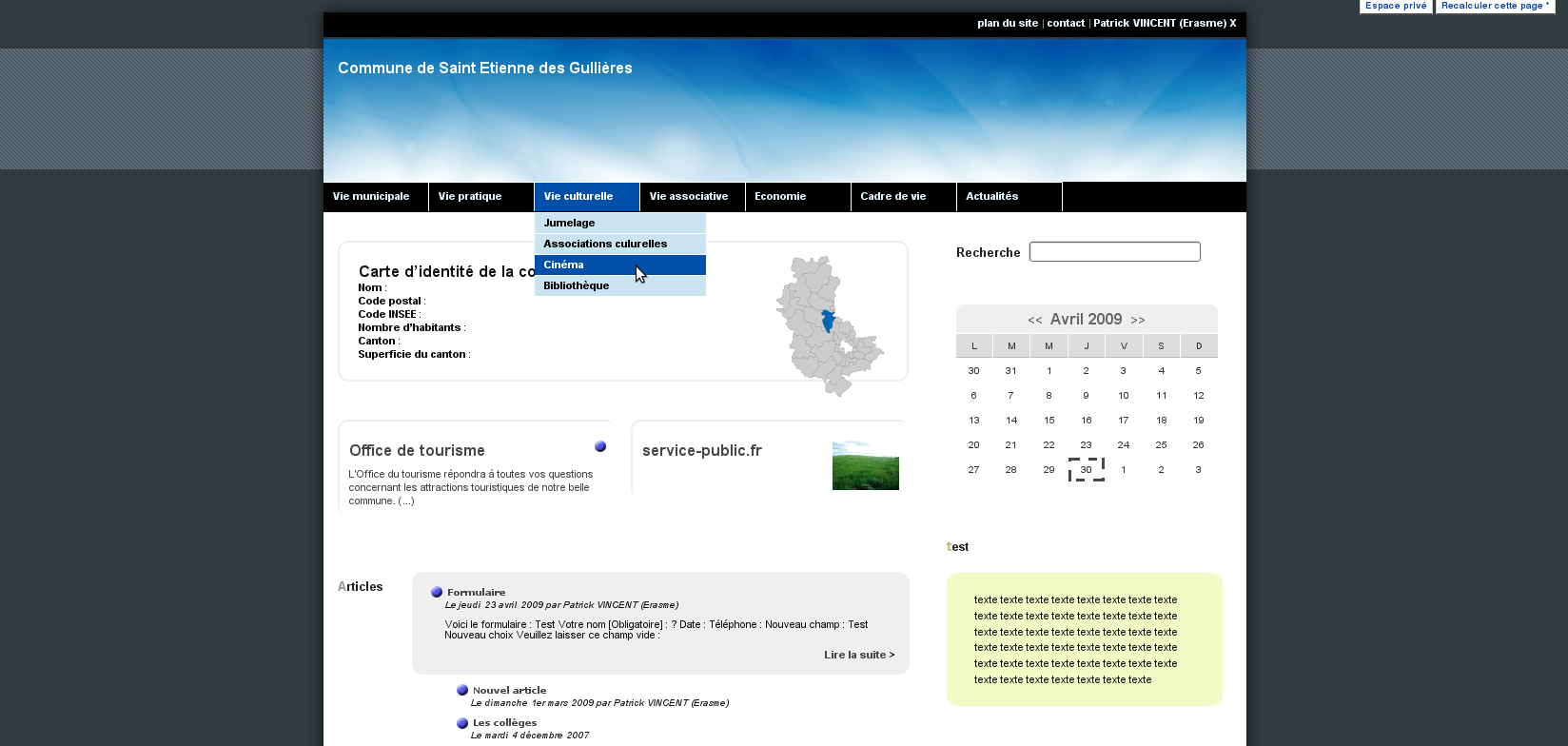Open the Vie municipale menu
The height and width of the screenshot is (746, 1568).
pyautogui.click(x=371, y=196)
